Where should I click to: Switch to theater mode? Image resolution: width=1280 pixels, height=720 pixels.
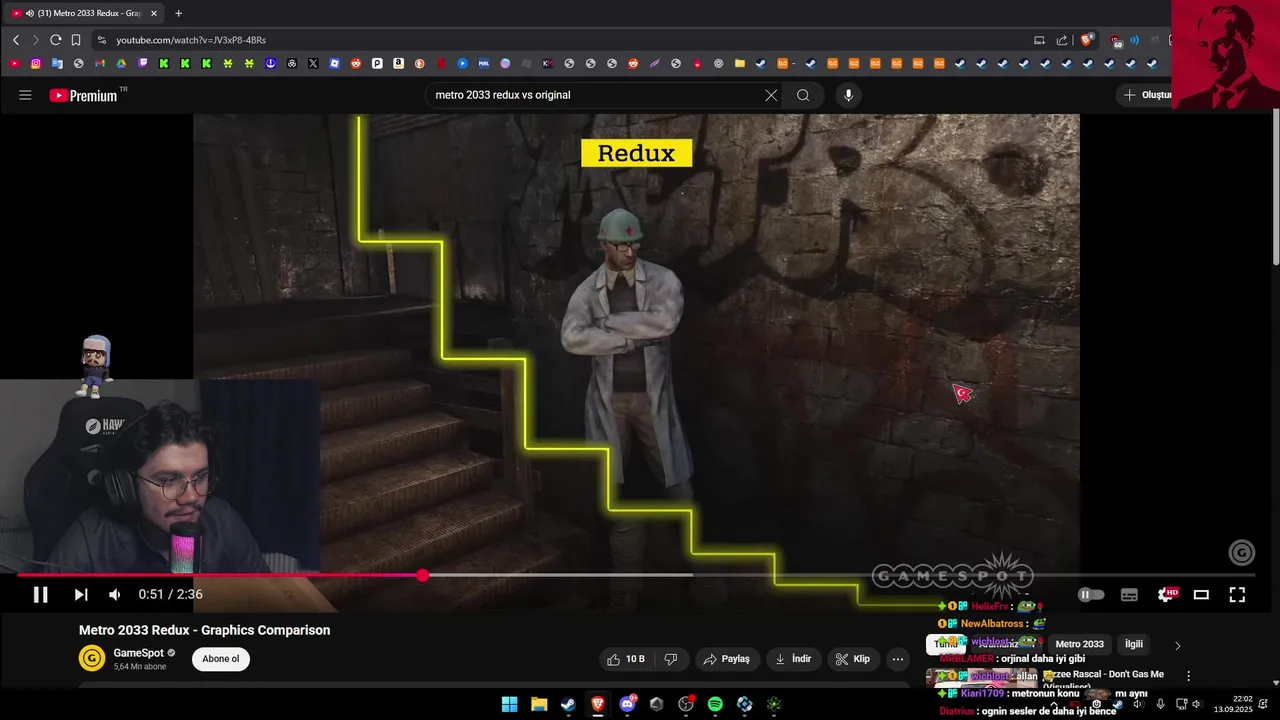coord(1201,595)
